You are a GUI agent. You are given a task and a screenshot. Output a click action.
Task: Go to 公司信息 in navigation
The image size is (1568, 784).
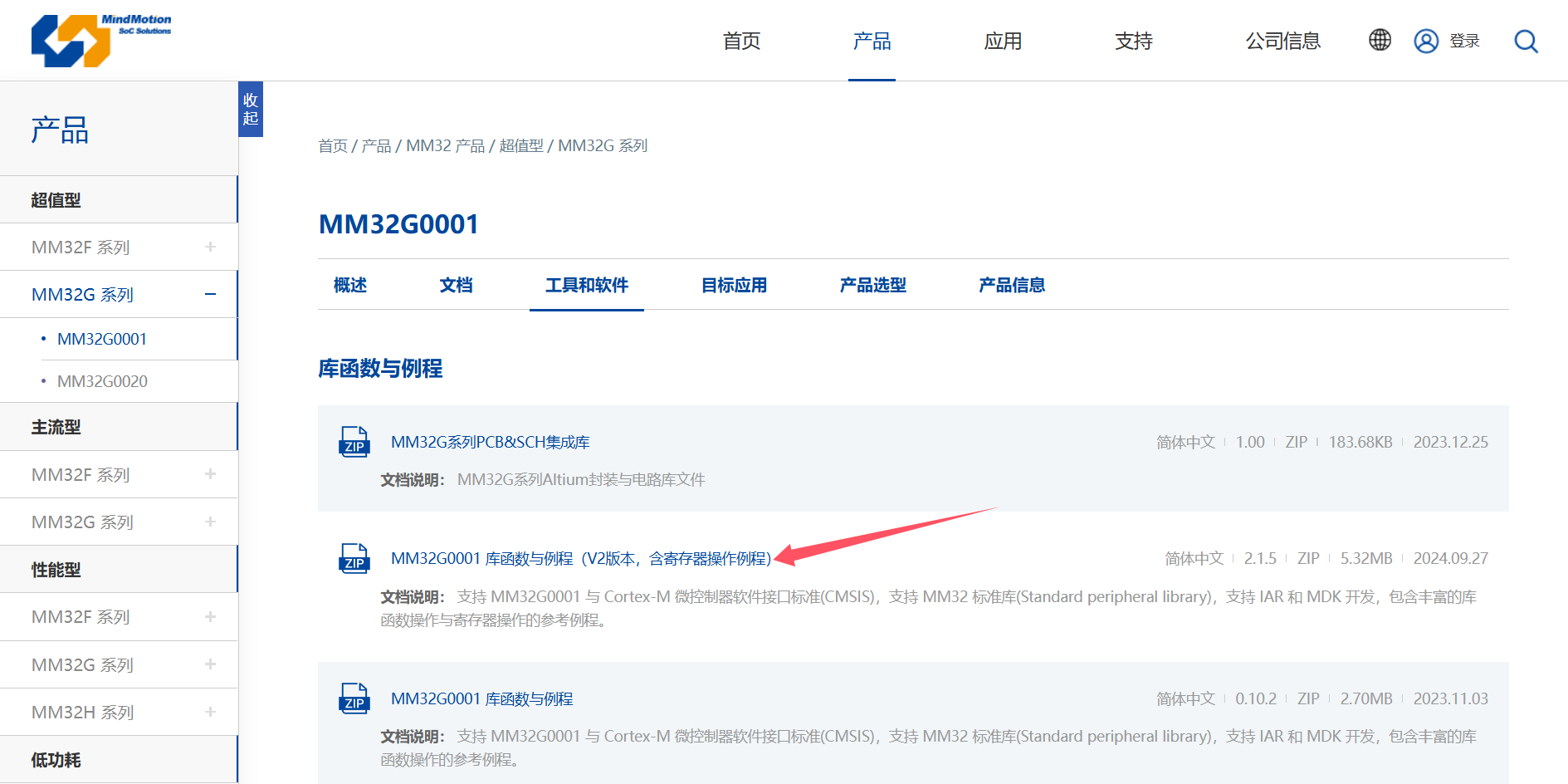coord(1282,41)
